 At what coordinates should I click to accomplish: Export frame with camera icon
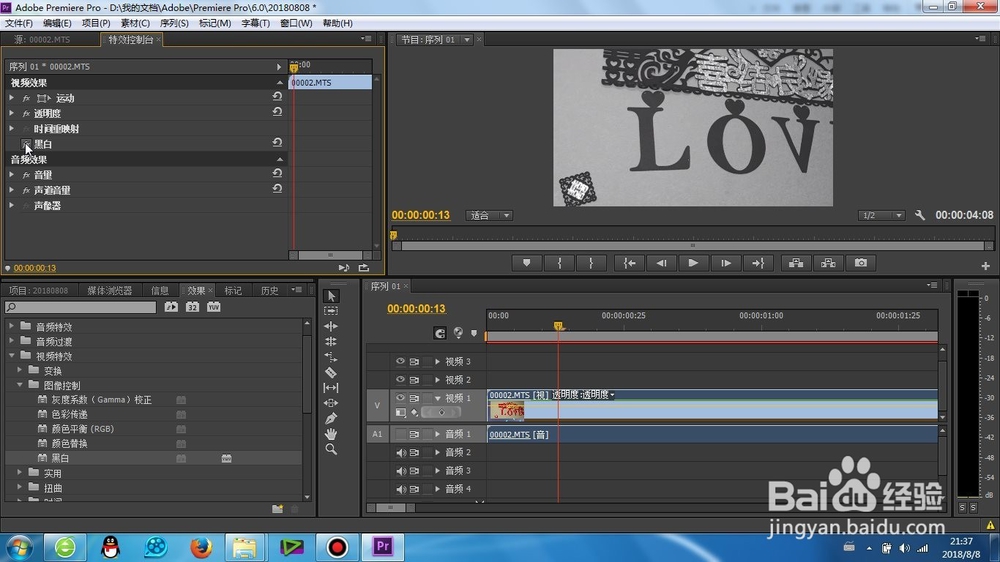(860, 263)
